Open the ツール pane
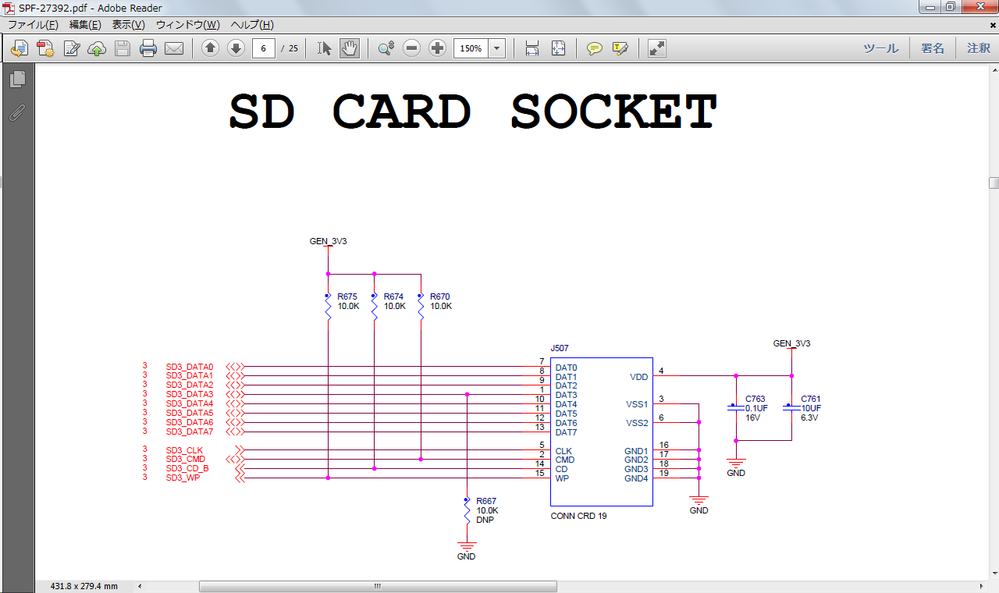This screenshot has height=593, width=999. (x=879, y=47)
